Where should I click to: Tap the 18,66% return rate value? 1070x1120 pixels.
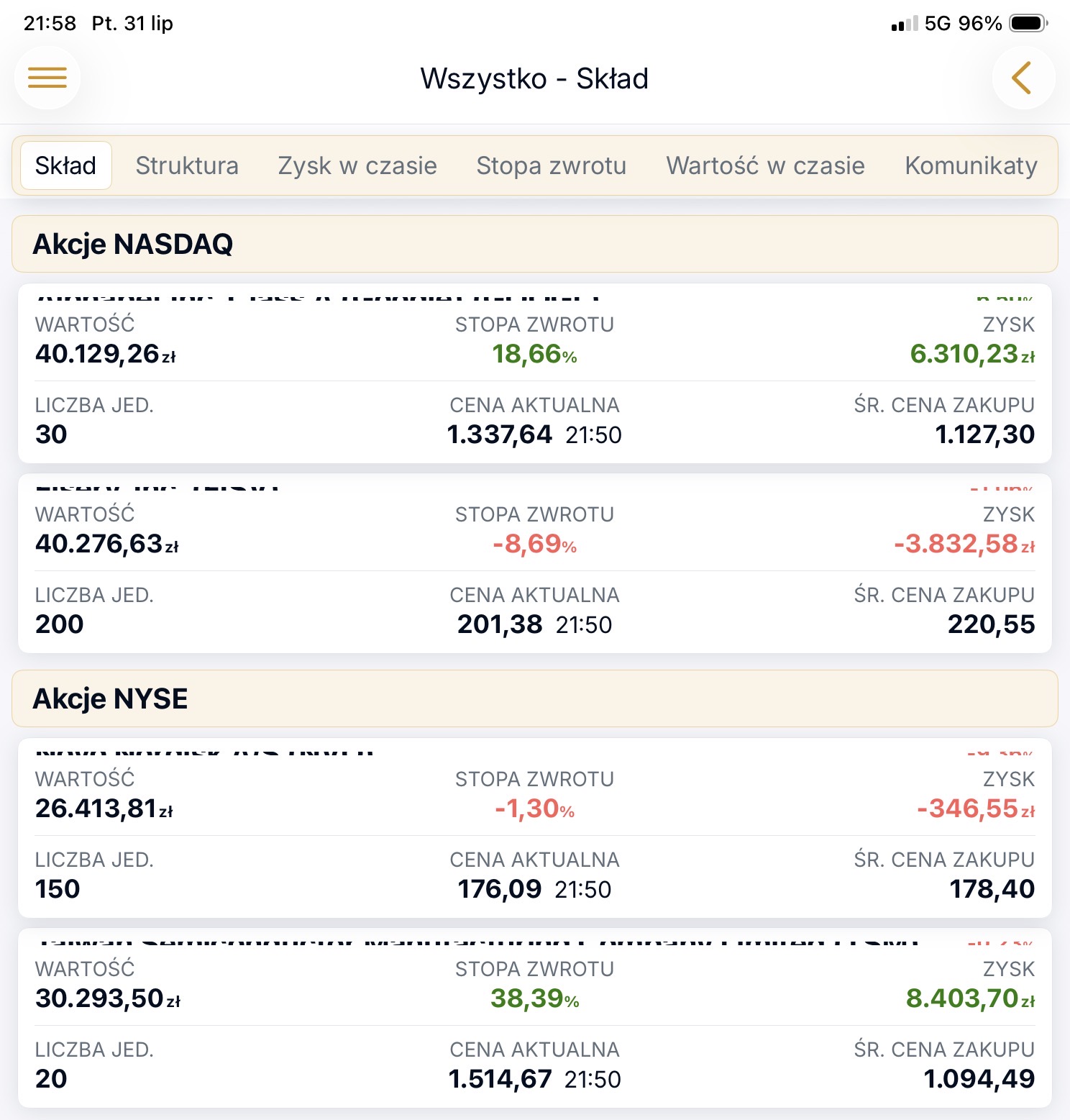535,354
